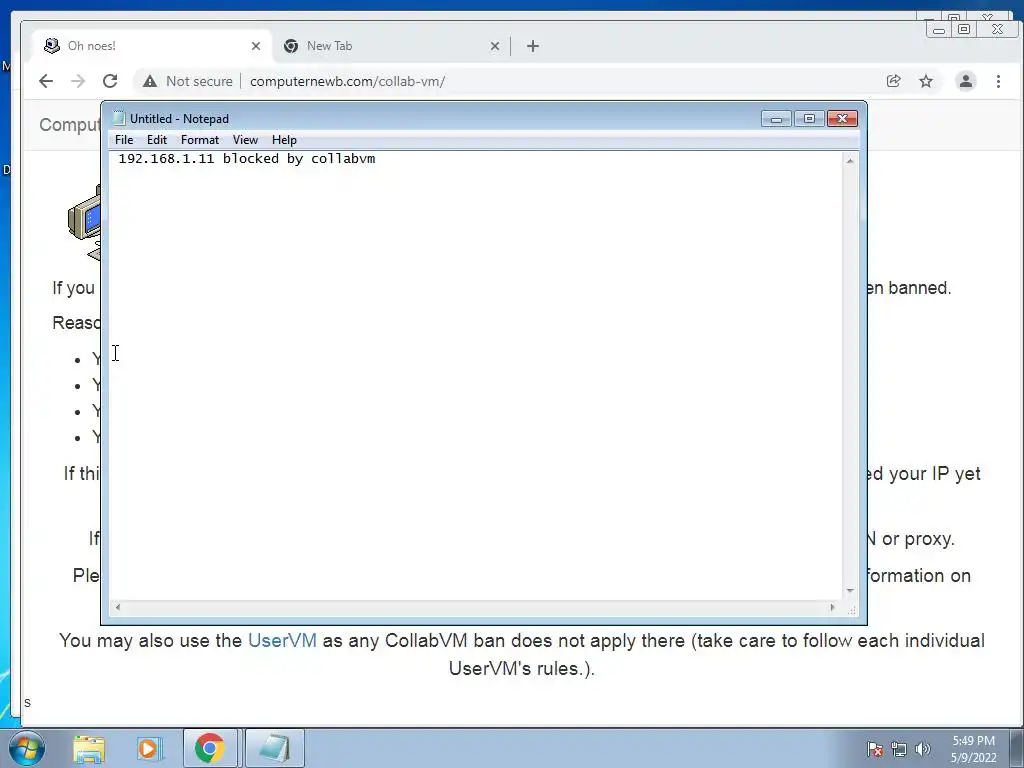1024x768 pixels.
Task: Minimize the Notepad window
Action: pos(776,118)
